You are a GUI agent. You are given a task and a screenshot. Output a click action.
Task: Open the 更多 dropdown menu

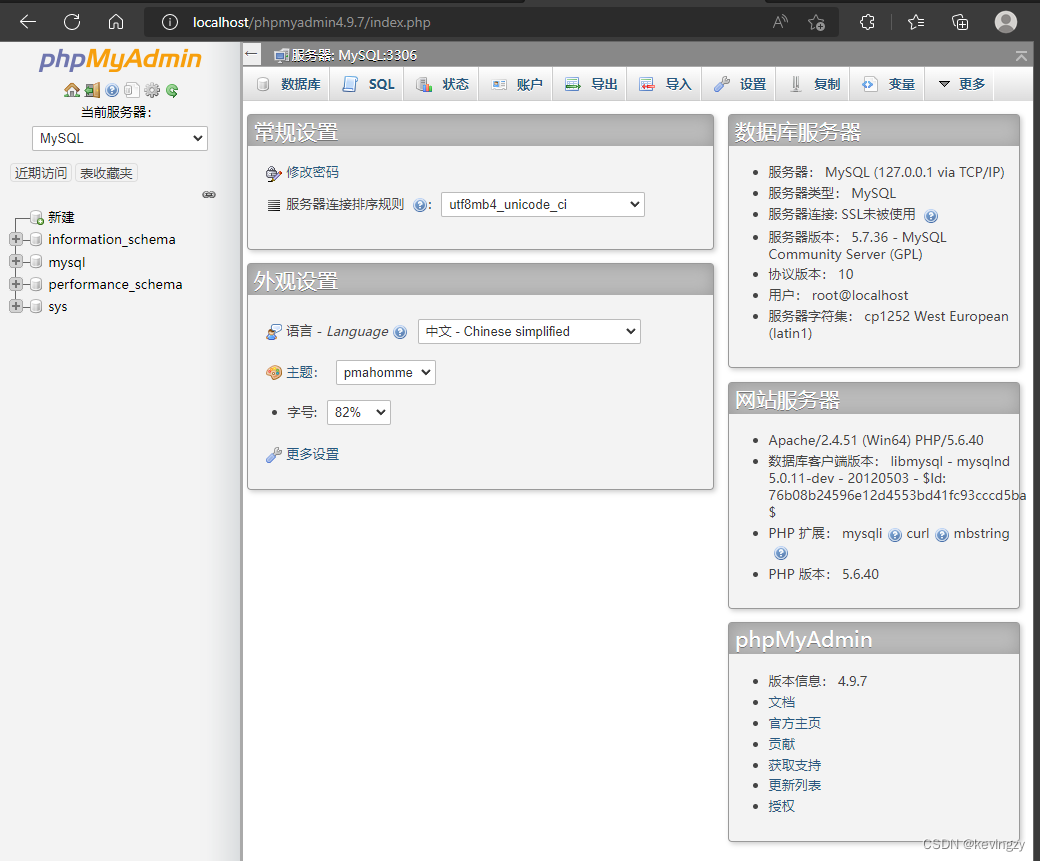(x=959, y=84)
